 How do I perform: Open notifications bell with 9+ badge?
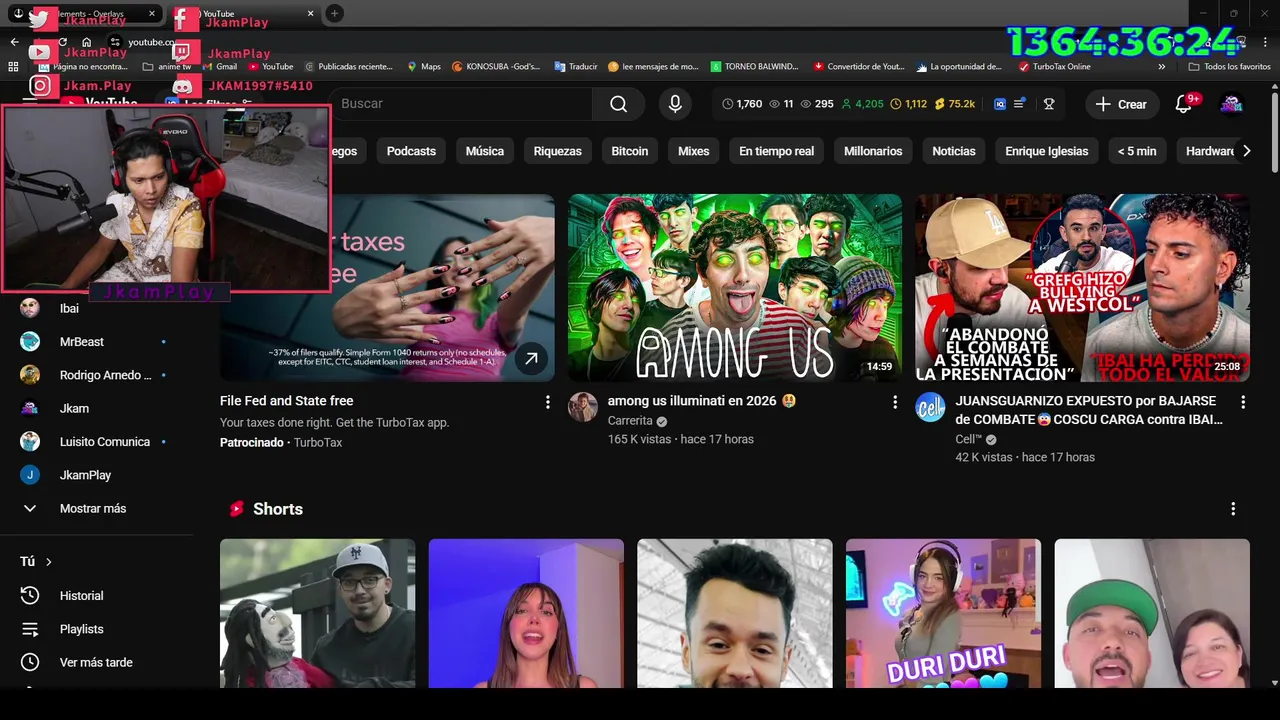click(x=1184, y=104)
